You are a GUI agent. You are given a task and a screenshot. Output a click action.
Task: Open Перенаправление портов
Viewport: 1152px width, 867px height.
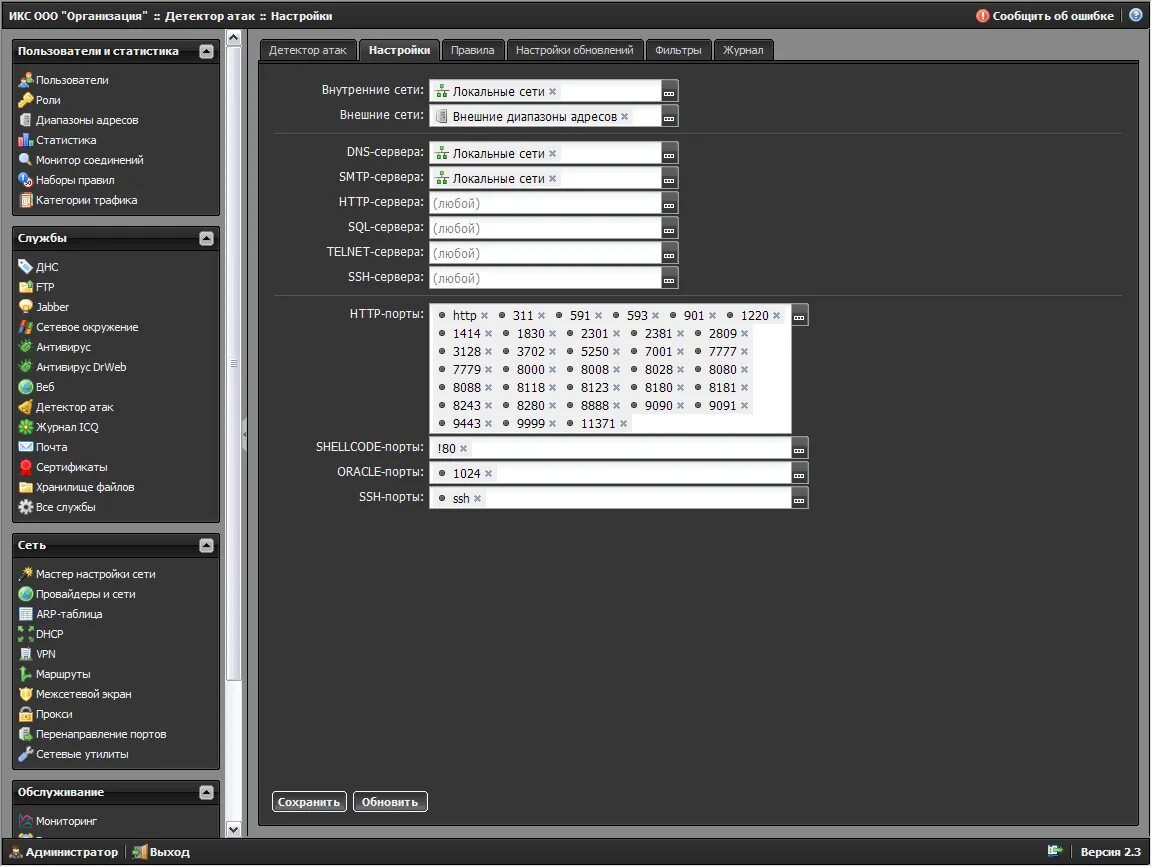pos(93,734)
